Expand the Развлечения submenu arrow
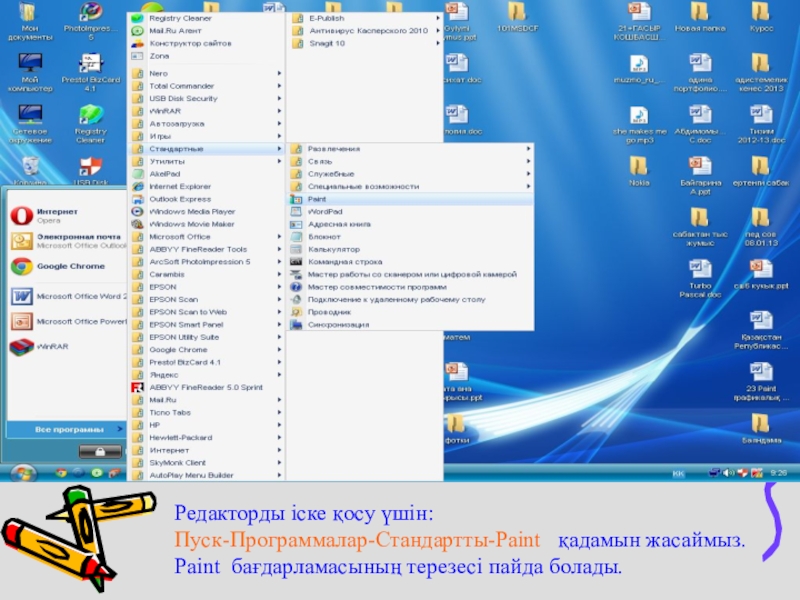This screenshot has width=800, height=600. (528, 148)
